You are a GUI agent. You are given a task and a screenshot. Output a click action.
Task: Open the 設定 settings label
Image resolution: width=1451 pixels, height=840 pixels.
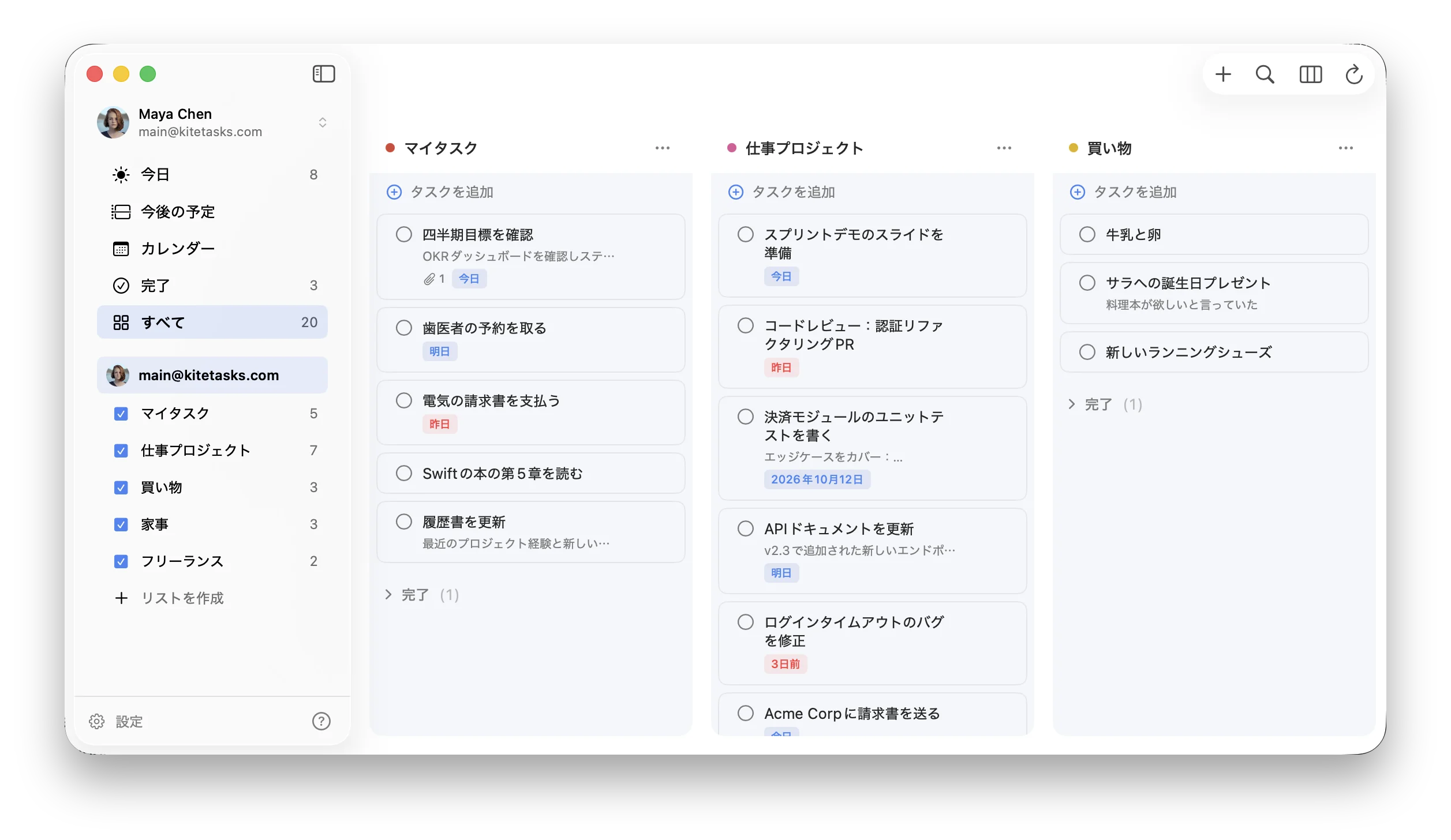click(x=129, y=722)
